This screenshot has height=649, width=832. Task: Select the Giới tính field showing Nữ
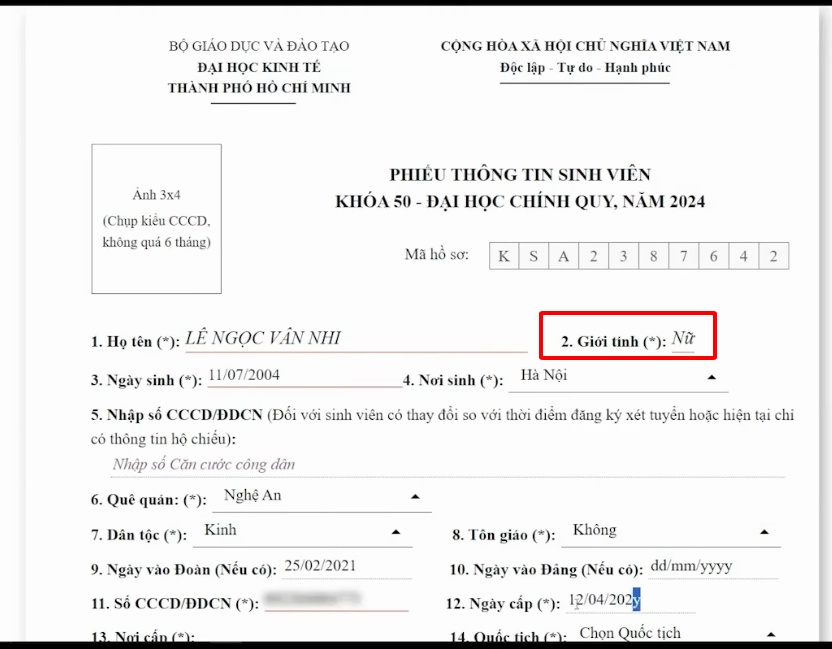[683, 339]
